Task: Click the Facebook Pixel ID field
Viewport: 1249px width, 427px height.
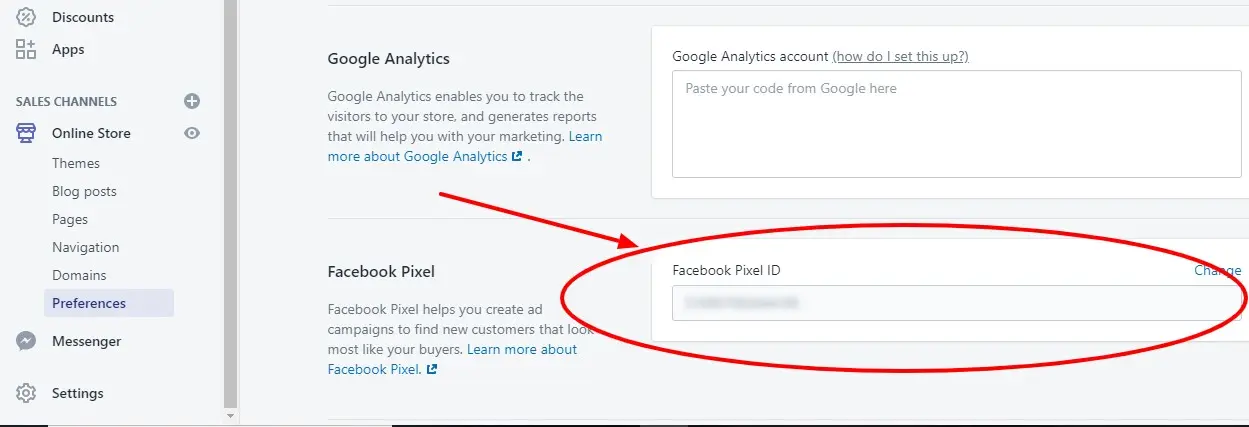Action: (955, 302)
